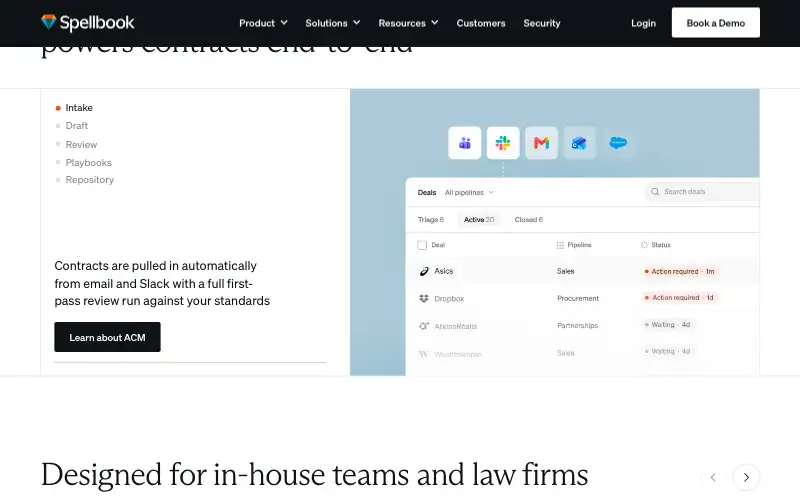Screen dimensions: 800x500
Task: Go to next carousel slide arrow
Action: tap(746, 478)
